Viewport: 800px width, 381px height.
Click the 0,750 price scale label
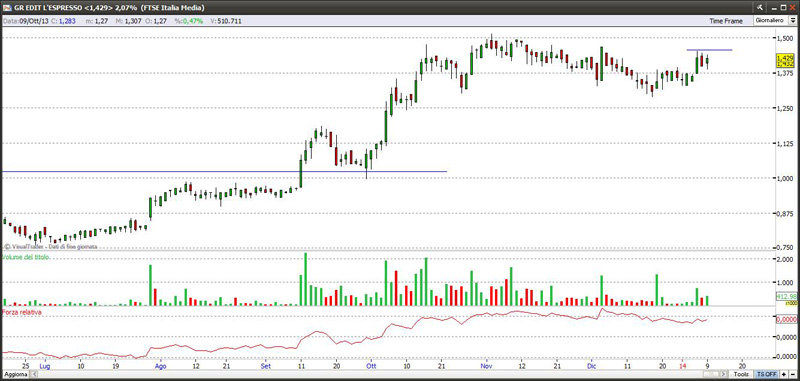tap(784, 248)
